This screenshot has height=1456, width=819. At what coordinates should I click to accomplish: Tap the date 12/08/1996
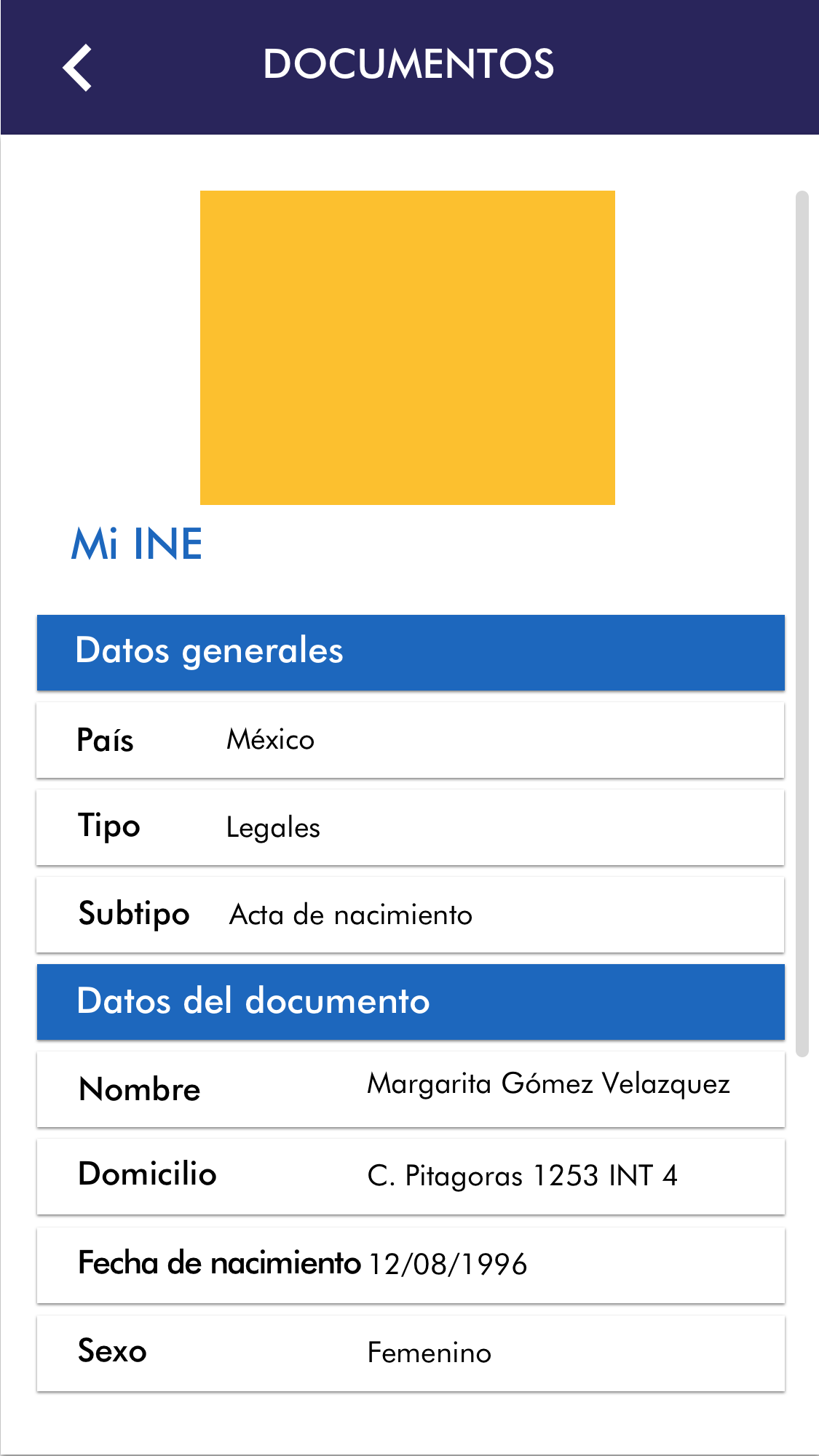448,1265
